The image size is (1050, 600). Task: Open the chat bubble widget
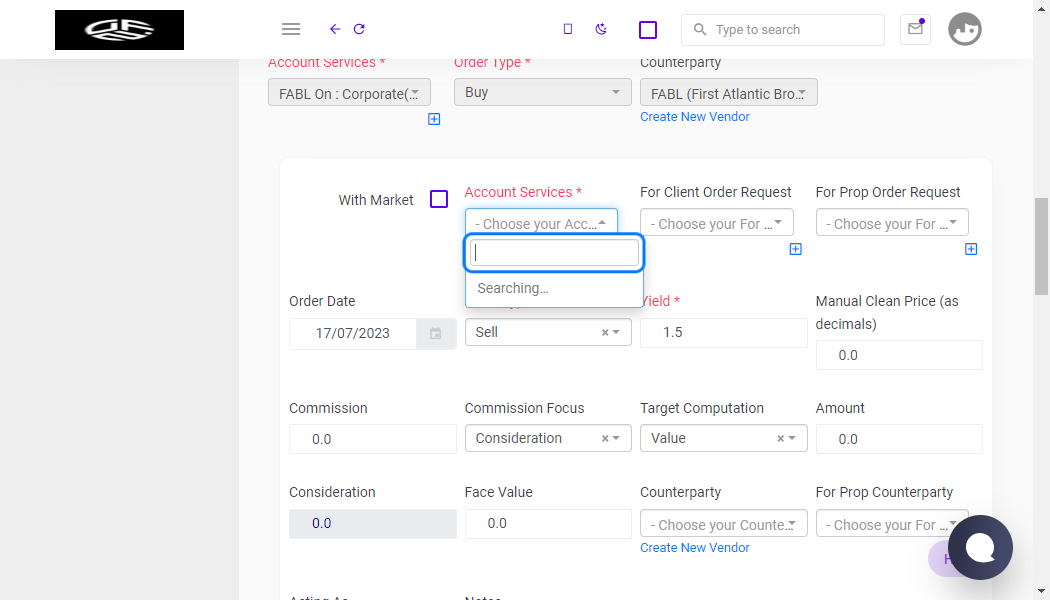point(980,547)
